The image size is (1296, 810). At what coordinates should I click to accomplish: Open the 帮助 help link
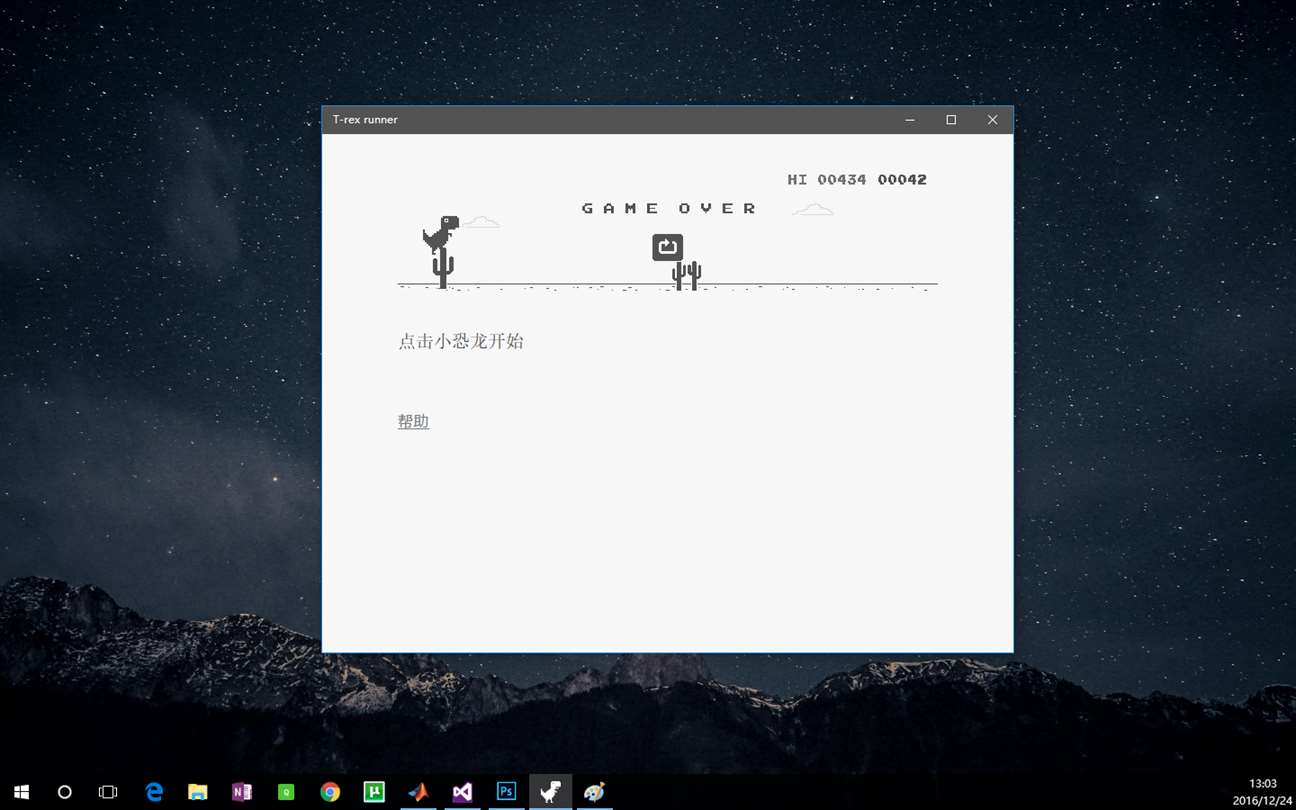413,422
